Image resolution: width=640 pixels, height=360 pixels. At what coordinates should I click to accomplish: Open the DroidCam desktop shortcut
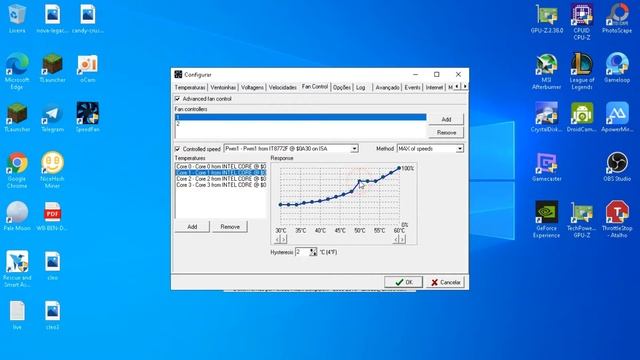point(582,118)
